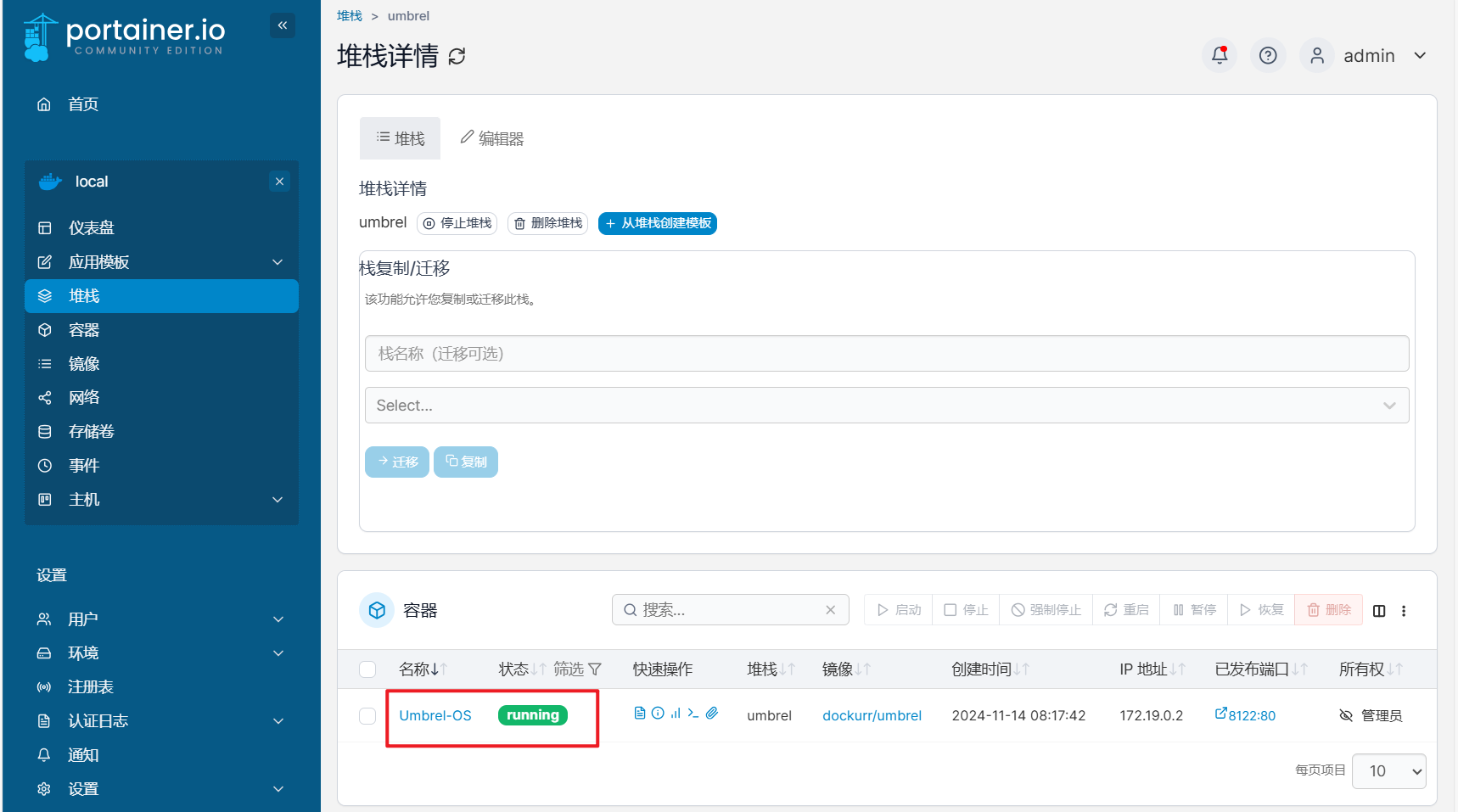Open stats chart icon for Umbrel-OS
Screen dimensions: 1458x812
pos(676,713)
